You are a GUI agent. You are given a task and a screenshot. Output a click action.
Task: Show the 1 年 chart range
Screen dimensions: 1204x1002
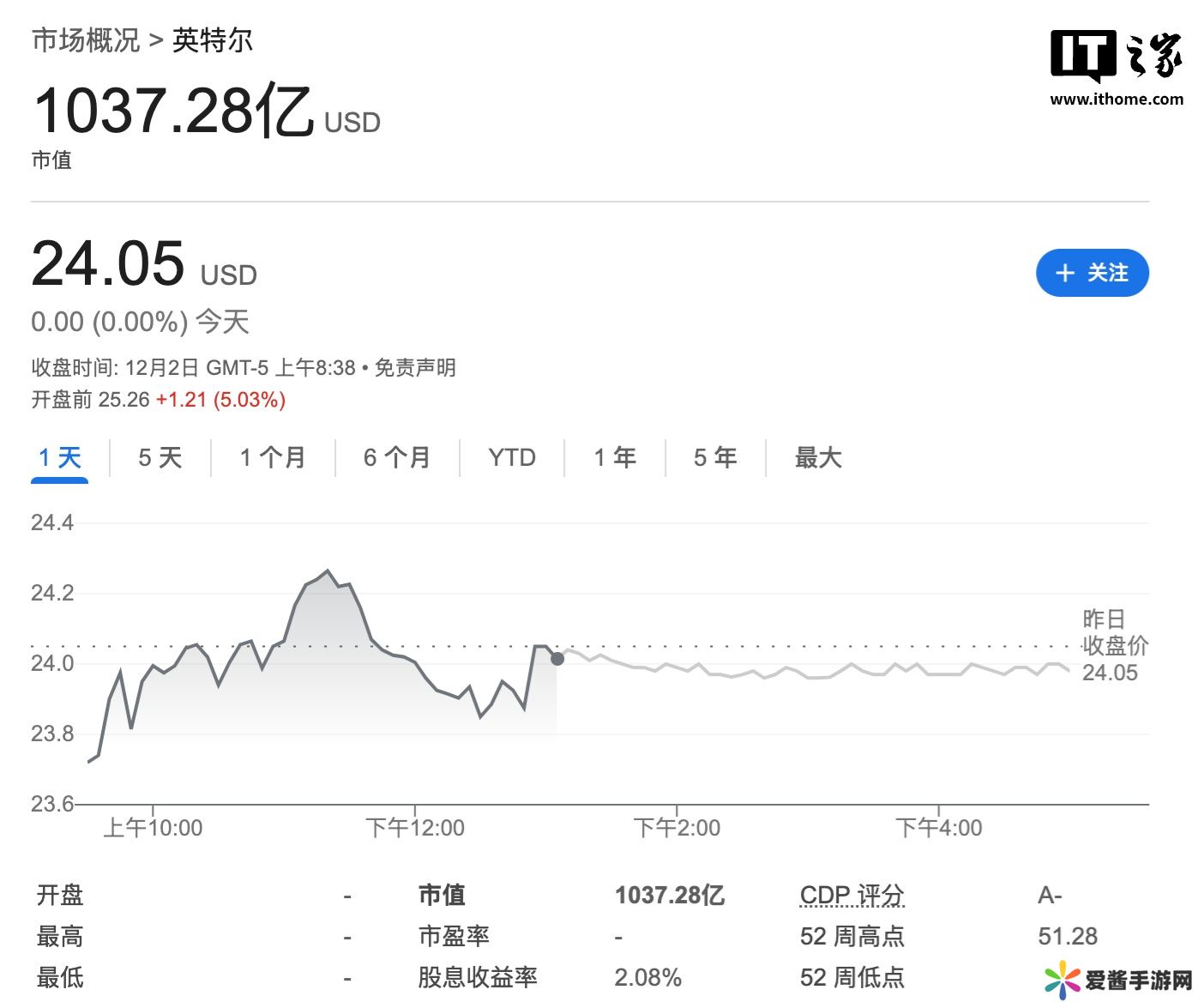pos(615,457)
